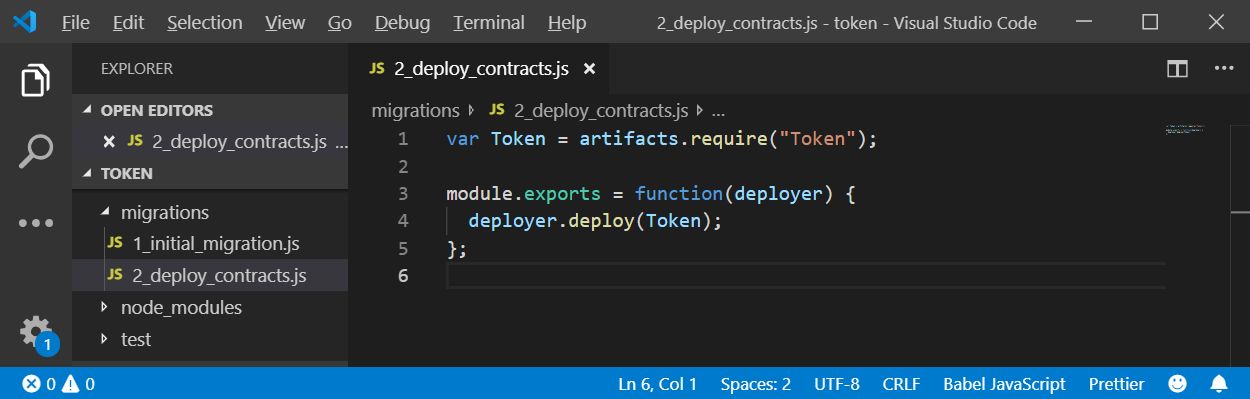Image resolution: width=1250 pixels, height=399 pixels.
Task: Open the Debug menu
Action: 402,22
